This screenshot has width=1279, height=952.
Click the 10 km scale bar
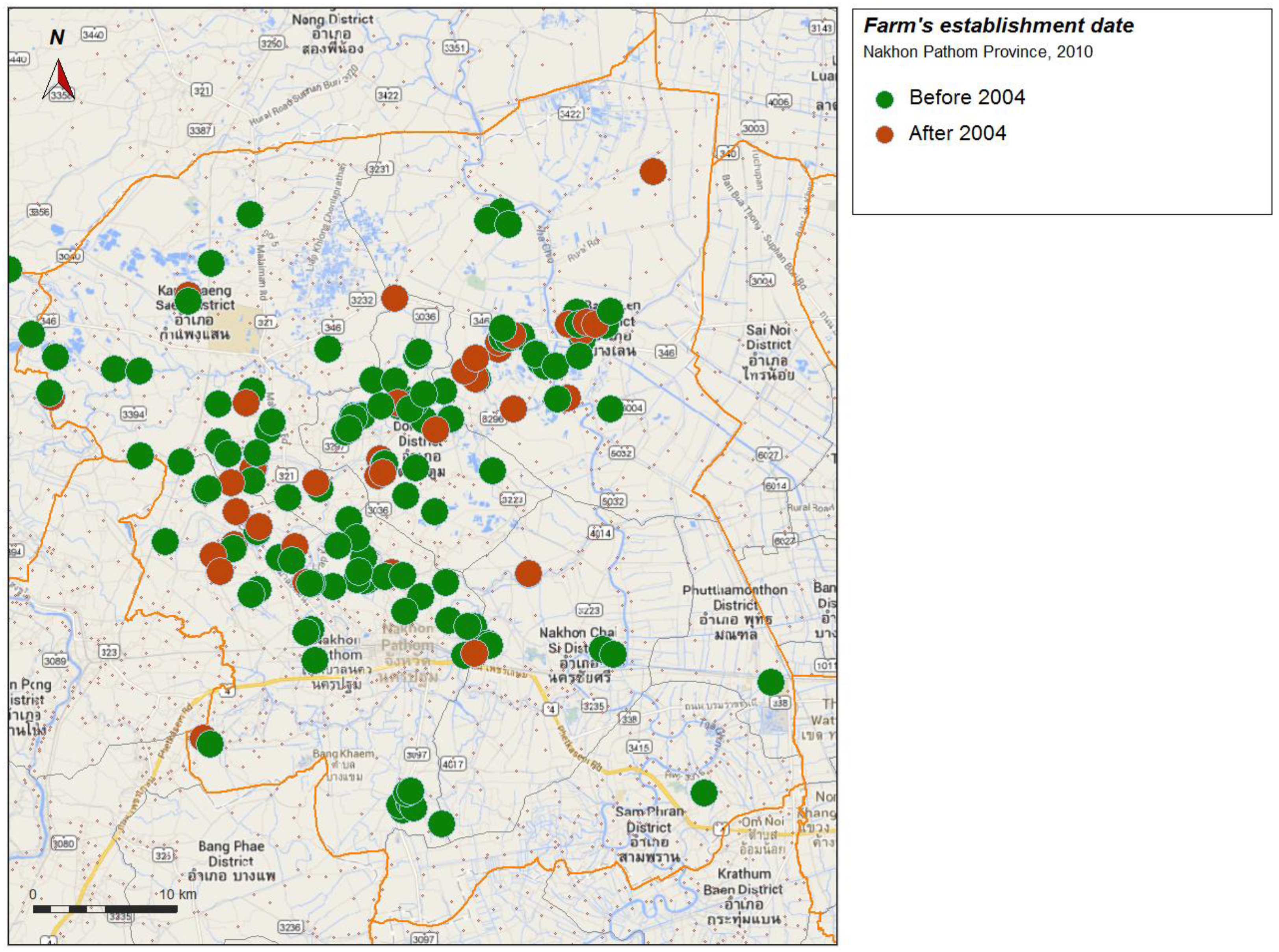point(105,909)
